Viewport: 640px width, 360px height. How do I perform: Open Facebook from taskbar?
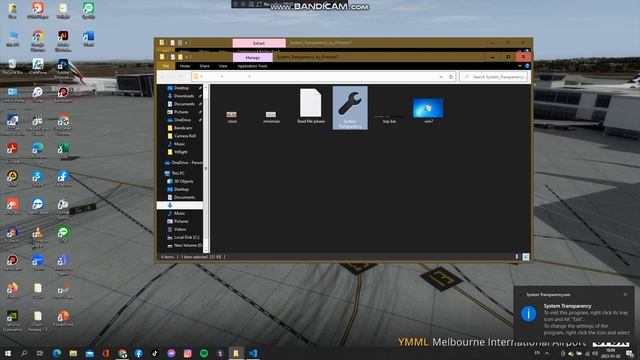(138, 353)
